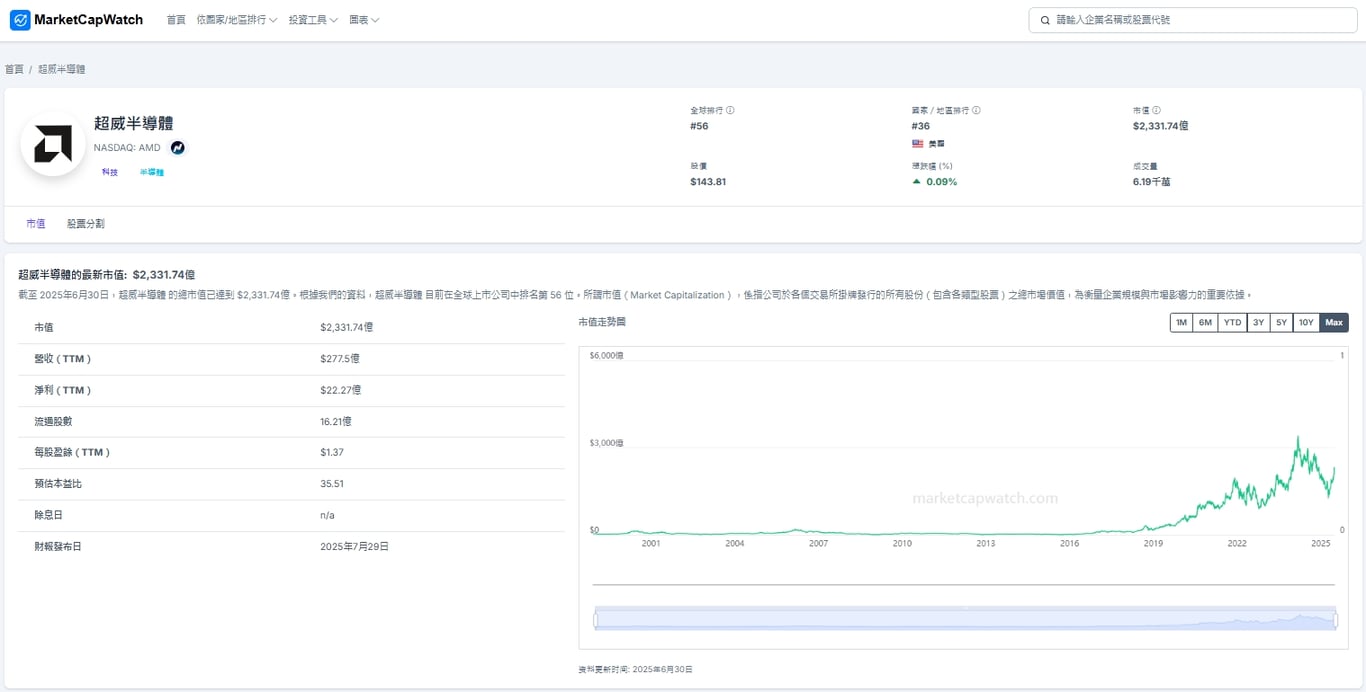Image resolution: width=1366 pixels, height=692 pixels.
Task: Click the 除息日 row label
Action: [x=48, y=515]
